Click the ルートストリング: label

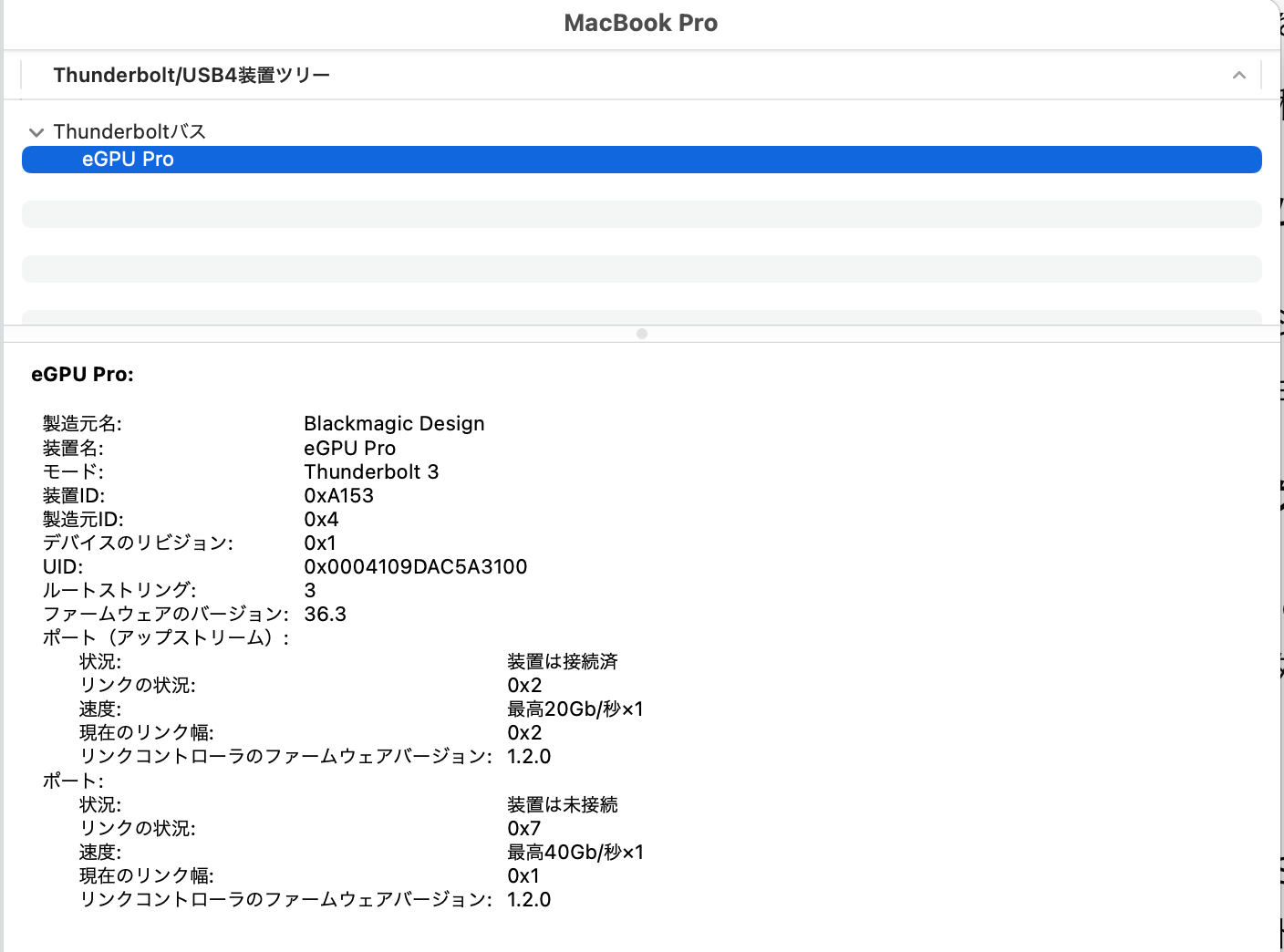[119, 591]
